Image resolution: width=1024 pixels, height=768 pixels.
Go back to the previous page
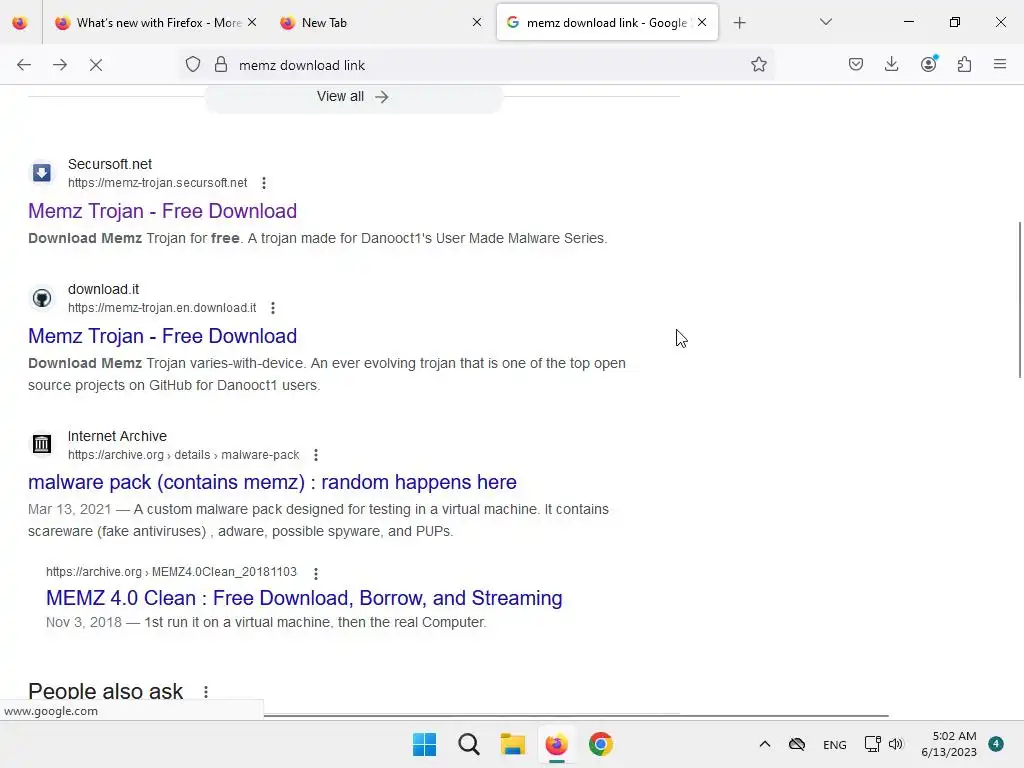pyautogui.click(x=24, y=65)
